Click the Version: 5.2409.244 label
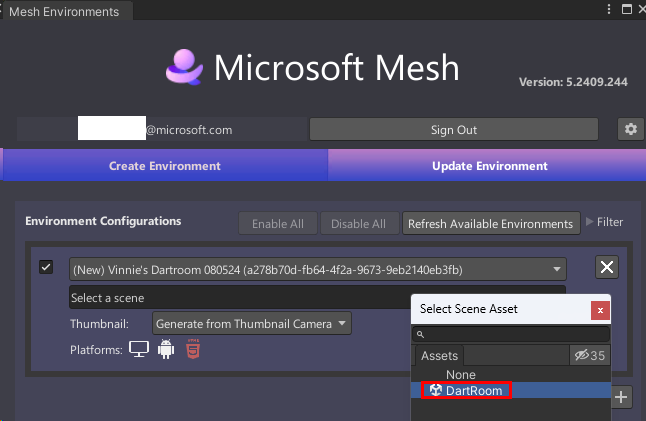The width and height of the screenshot is (646, 421). (573, 82)
